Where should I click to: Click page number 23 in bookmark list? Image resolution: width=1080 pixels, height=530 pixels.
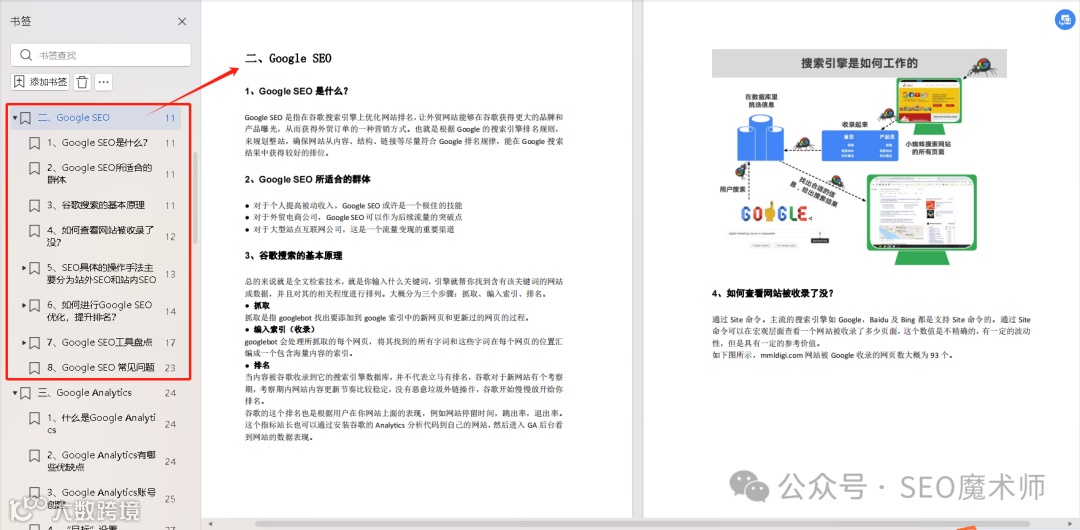tap(170, 368)
